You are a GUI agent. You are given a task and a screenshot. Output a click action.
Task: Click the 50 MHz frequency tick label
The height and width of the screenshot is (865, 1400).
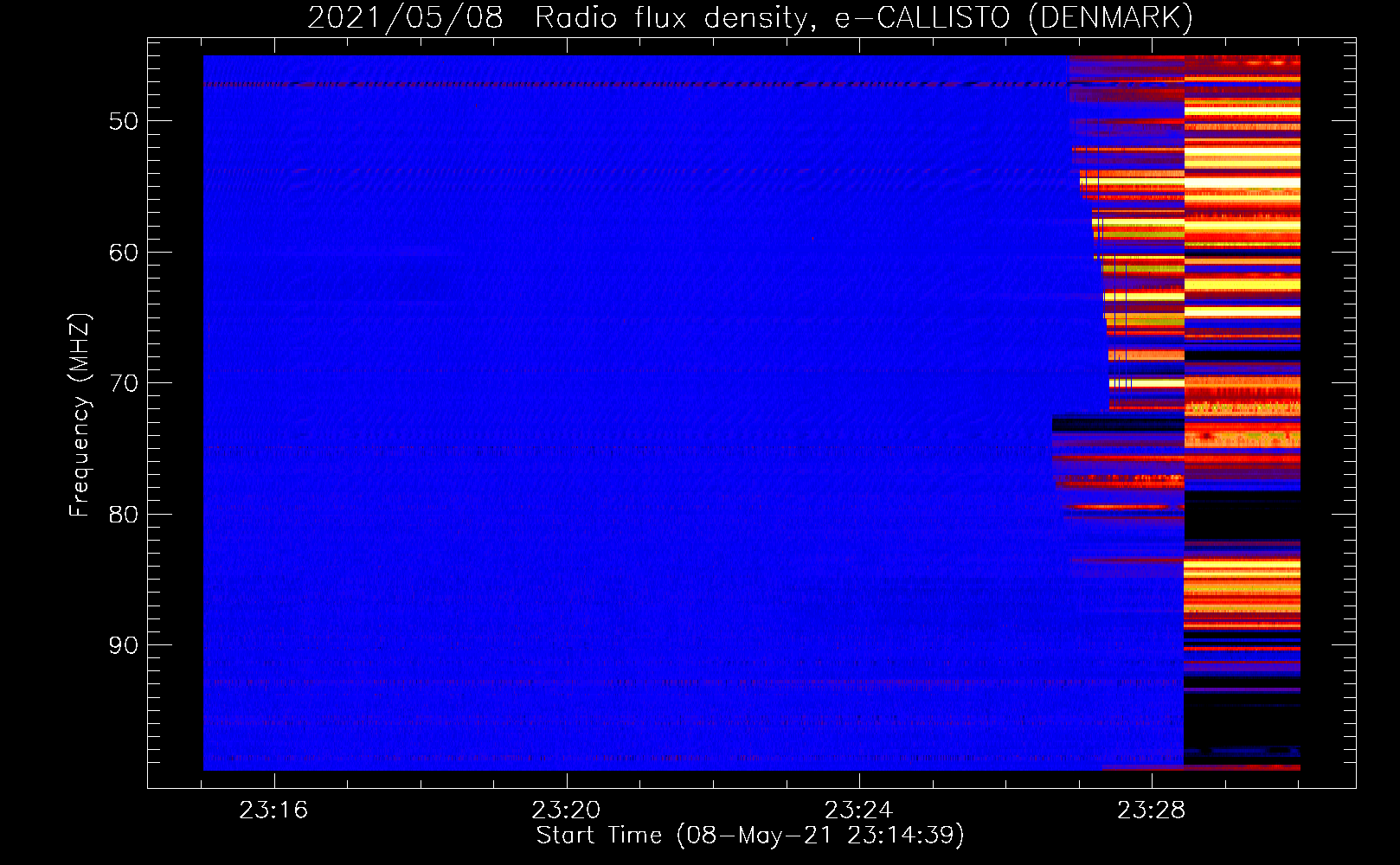124,121
